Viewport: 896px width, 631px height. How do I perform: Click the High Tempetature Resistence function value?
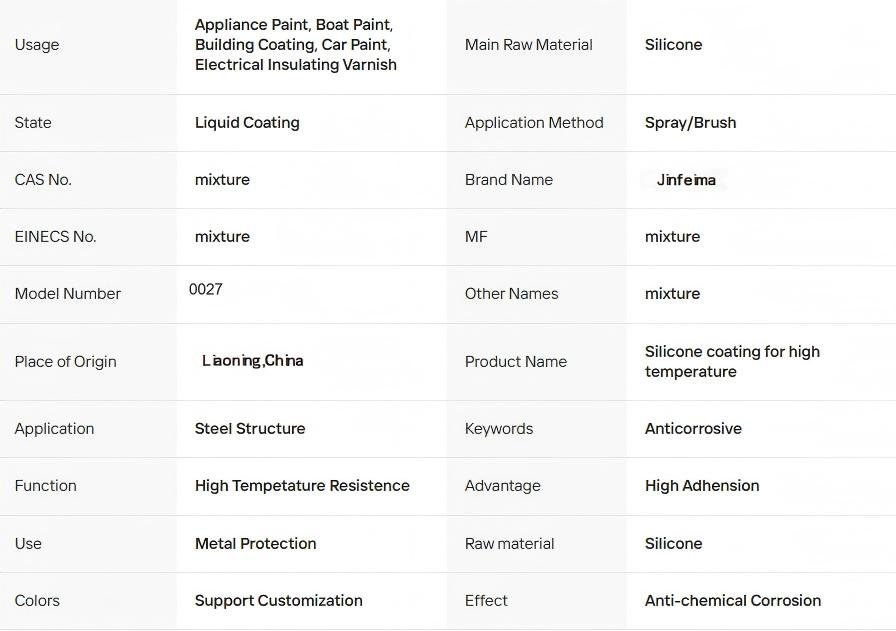[x=302, y=486]
